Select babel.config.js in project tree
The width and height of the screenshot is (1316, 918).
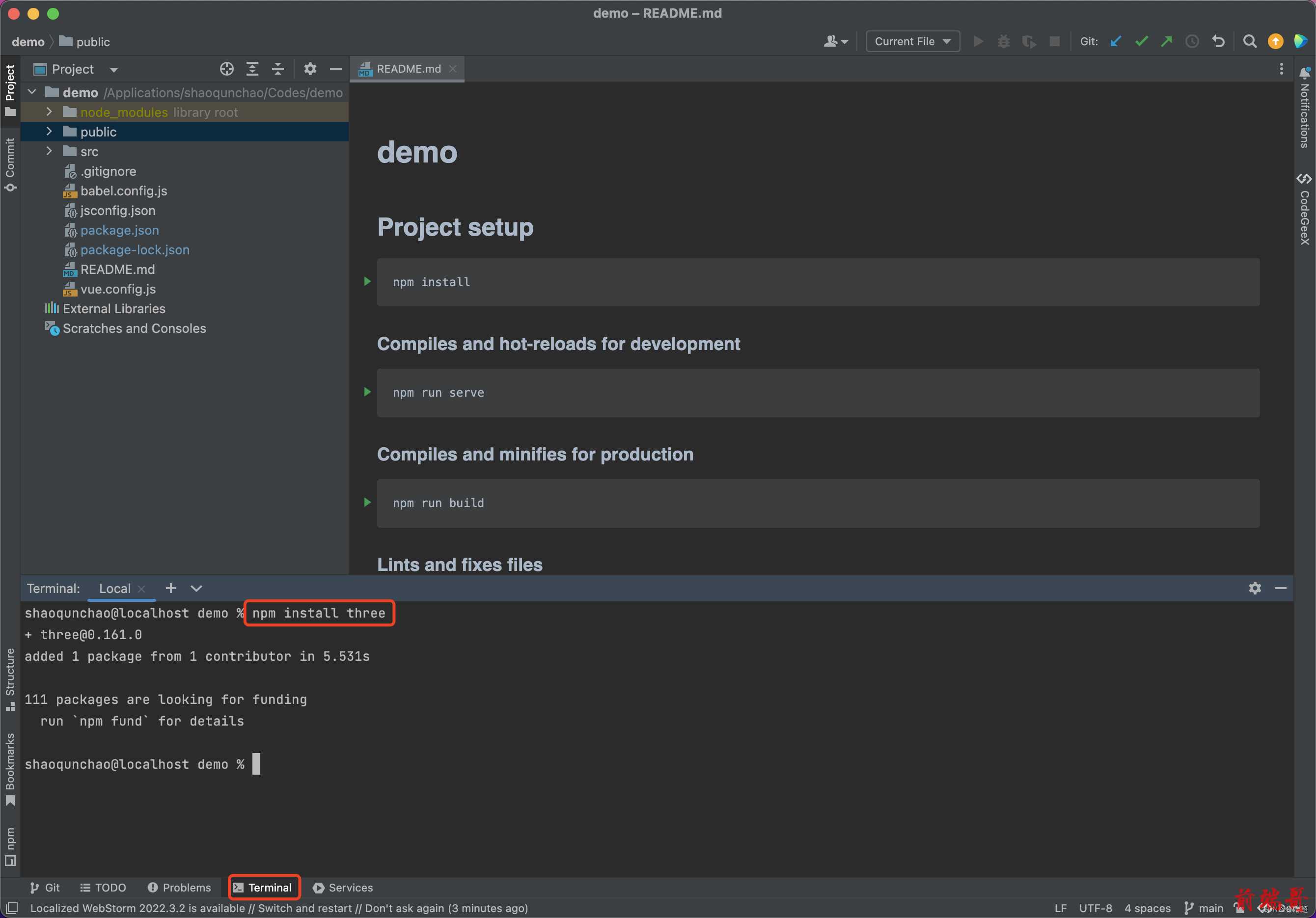pos(123,191)
